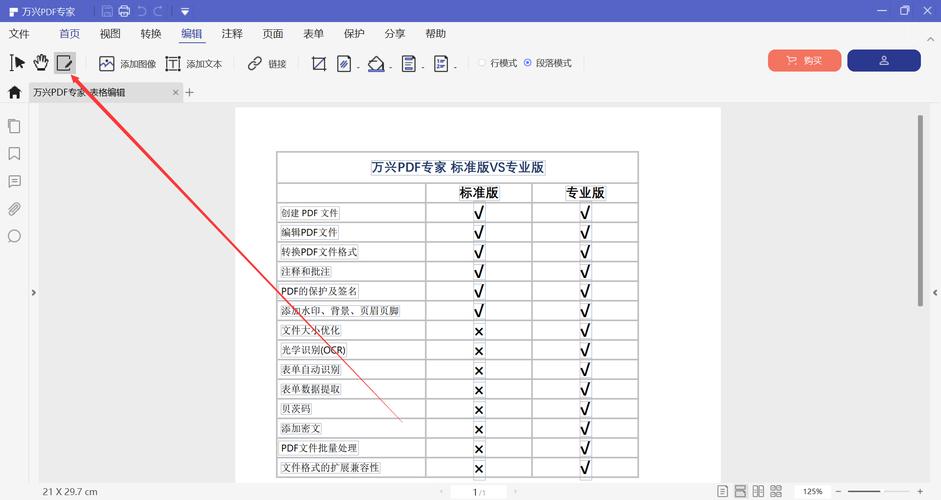Open the 帮助 help tab

pyautogui.click(x=435, y=34)
